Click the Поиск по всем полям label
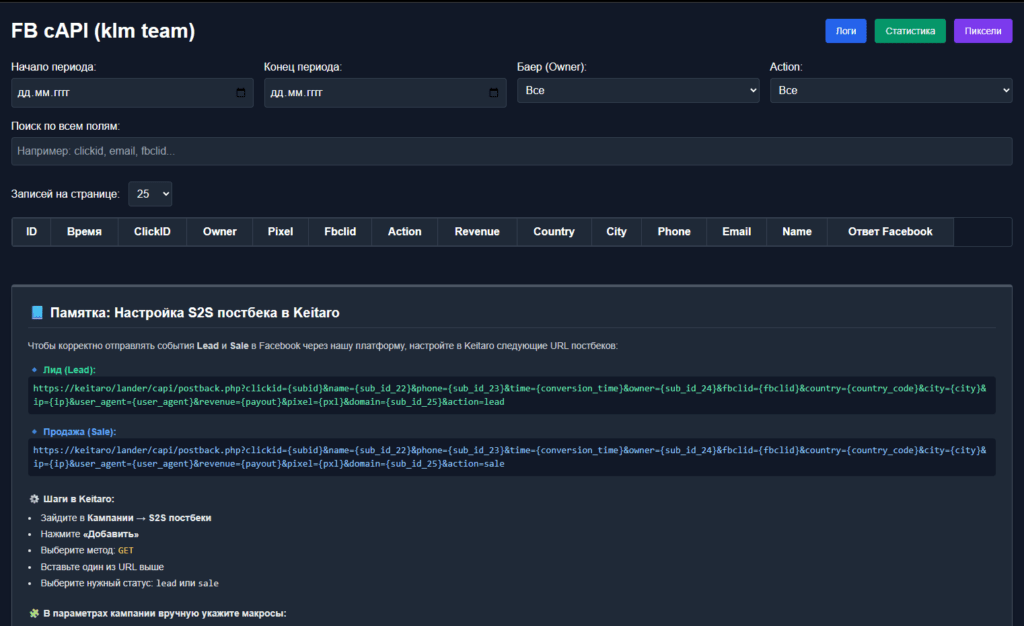1024x626 pixels. (x=65, y=126)
